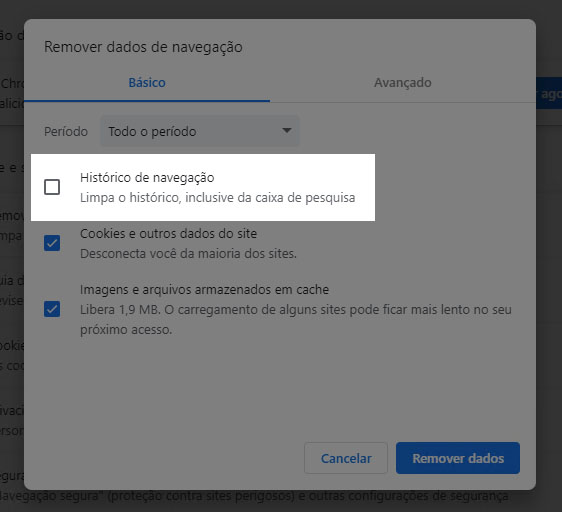Click the partially hidden blue button behind dialog
This screenshot has height=512, width=562.
pyautogui.click(x=549, y=93)
